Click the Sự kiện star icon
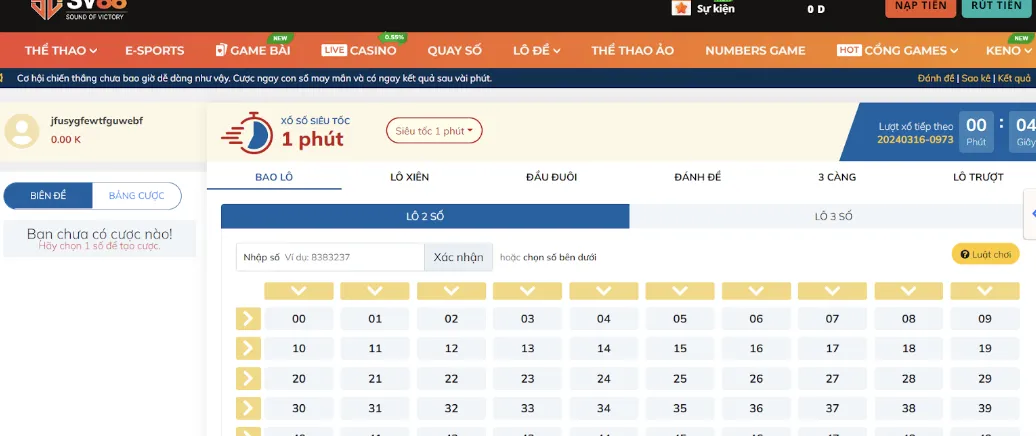The image size is (1036, 436). click(681, 8)
